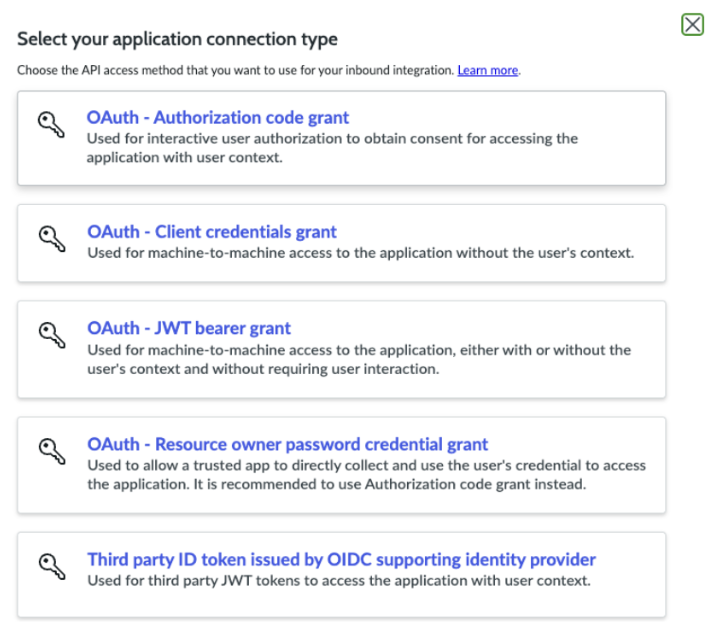Click the JWT bearer description about user interaction
Viewport: 710px width, 642px height.
(359, 359)
